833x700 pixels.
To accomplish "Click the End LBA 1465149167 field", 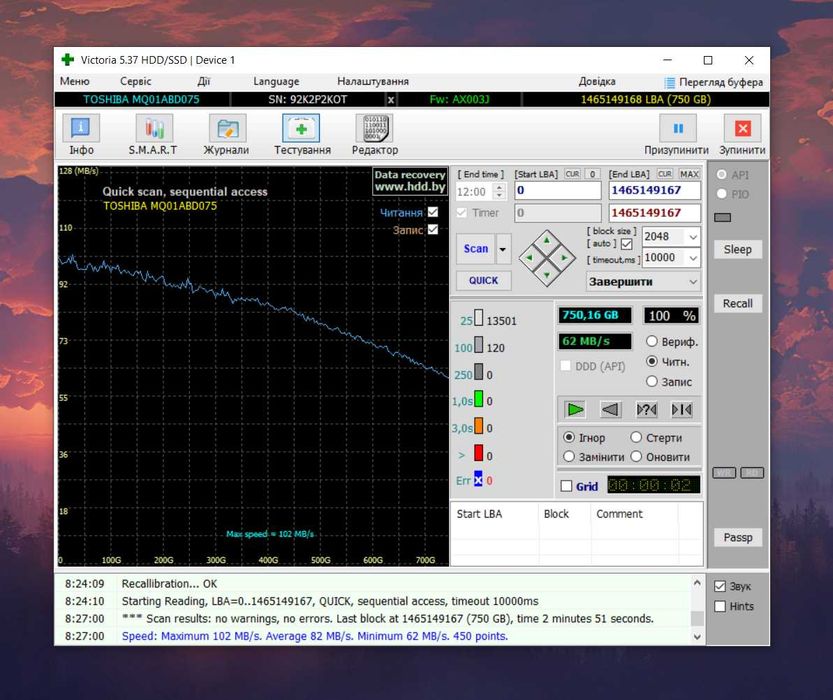I will point(654,191).
